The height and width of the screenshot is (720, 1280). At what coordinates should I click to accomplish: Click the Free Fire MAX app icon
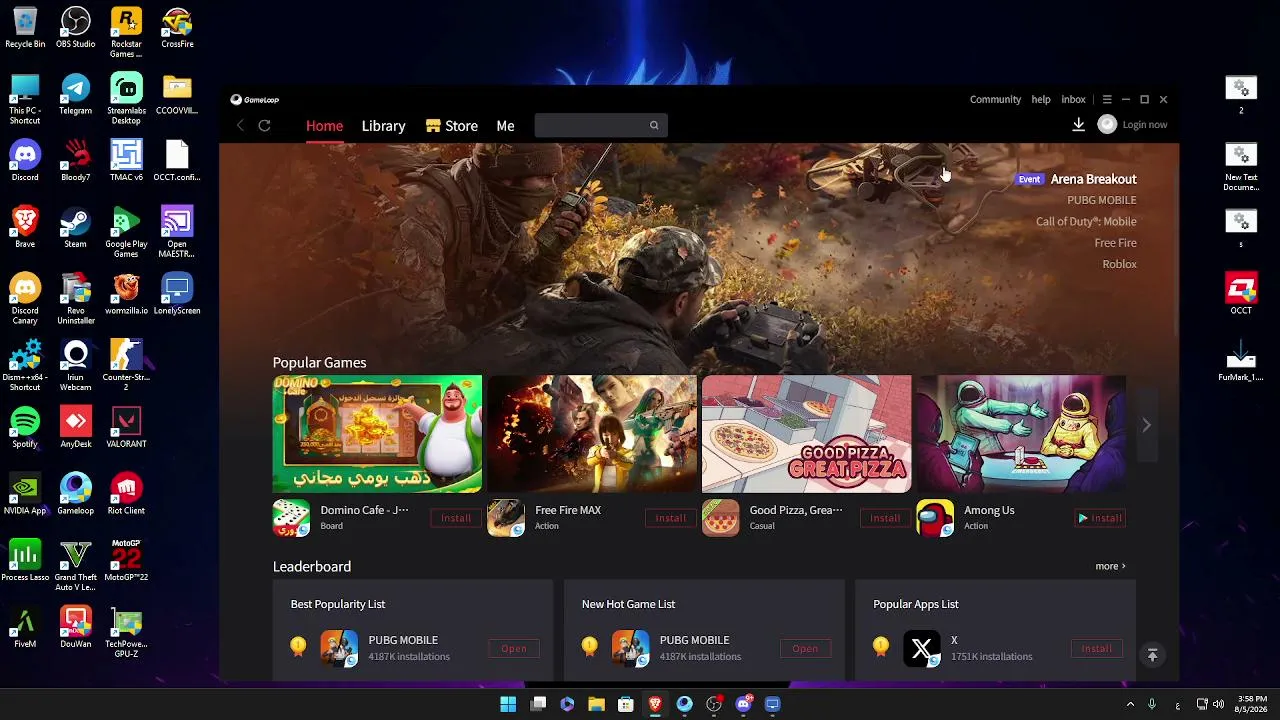[506, 518]
